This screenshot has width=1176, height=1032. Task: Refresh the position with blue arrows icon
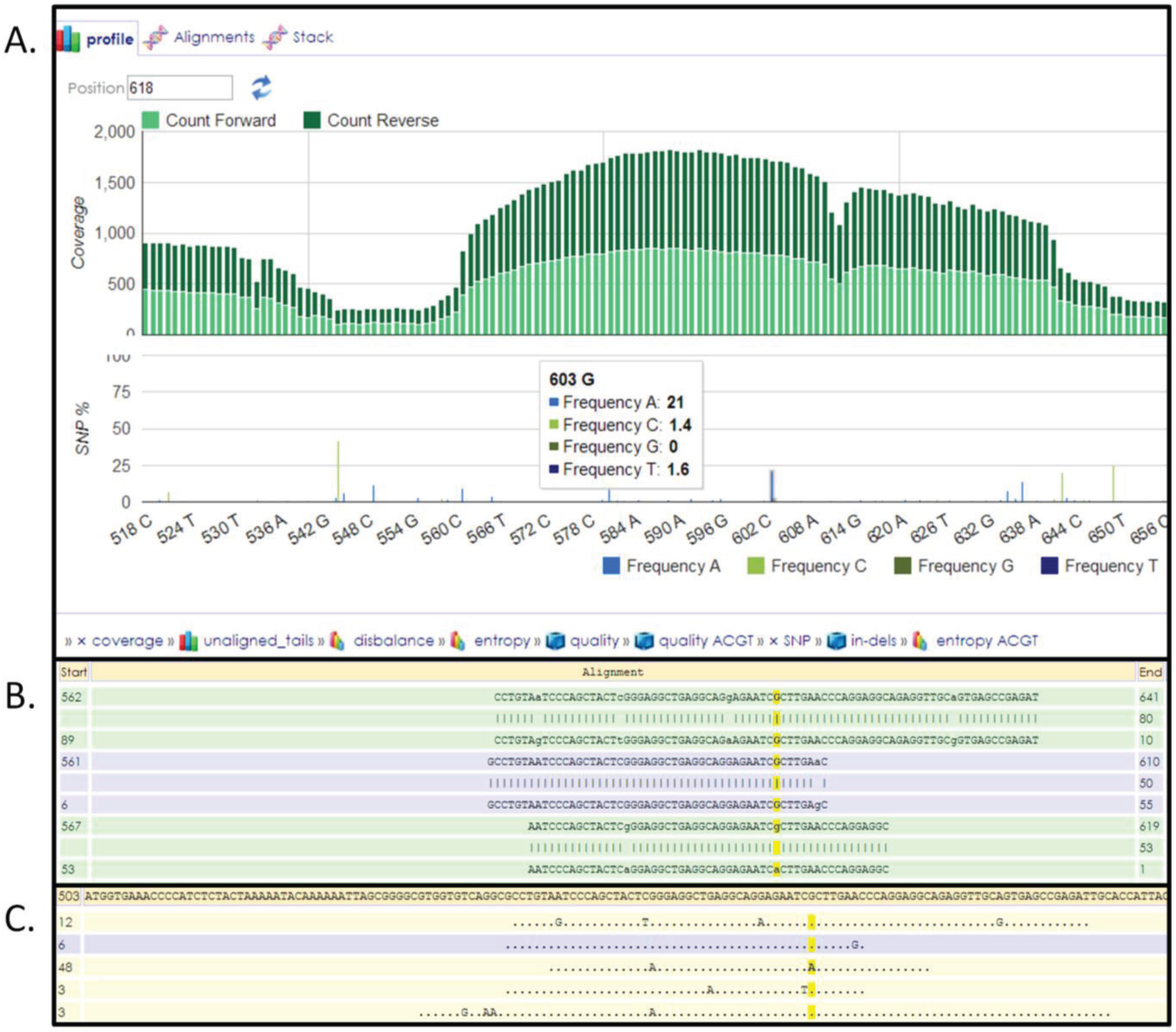(x=261, y=88)
